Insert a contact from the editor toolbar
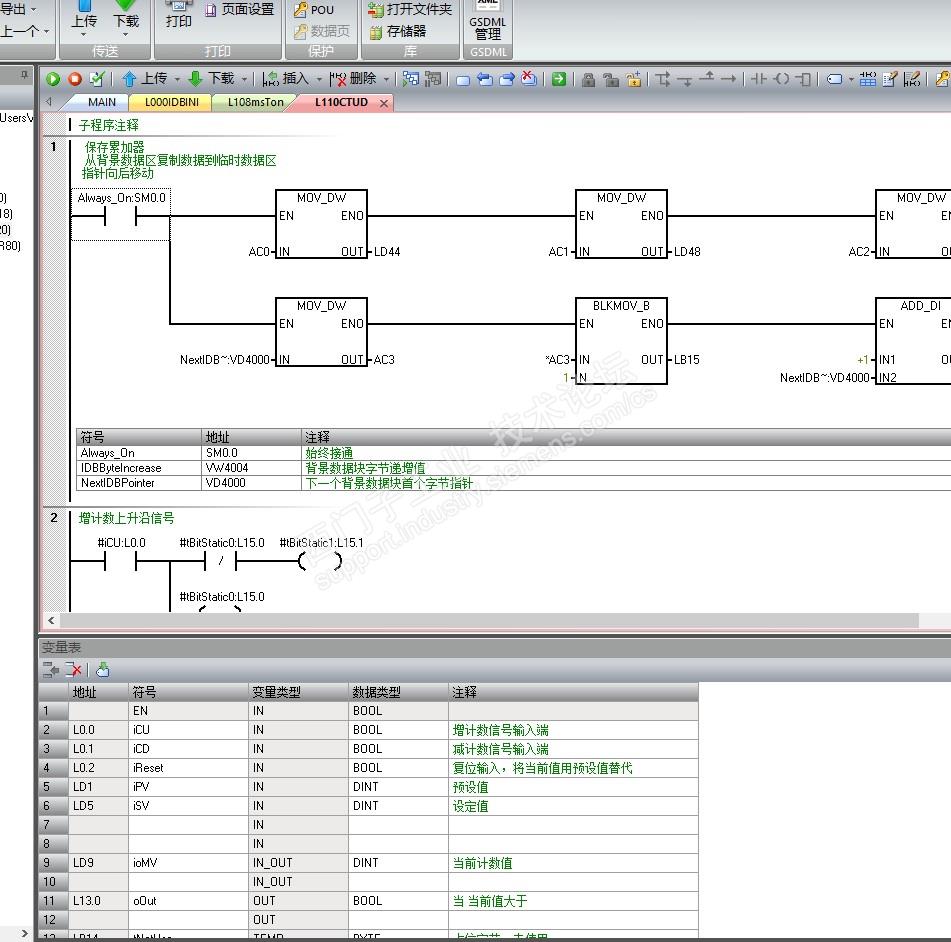This screenshot has width=951, height=942. click(x=758, y=79)
